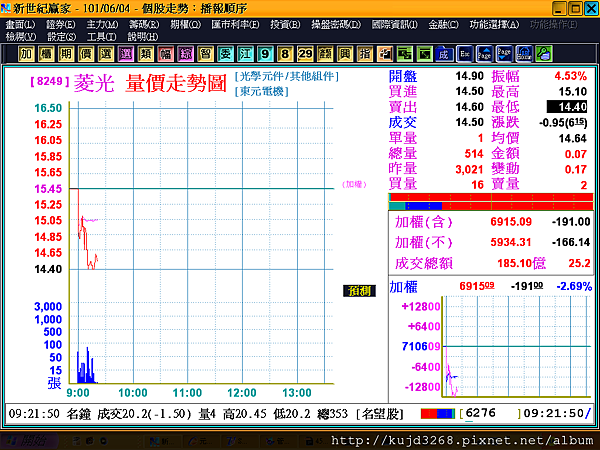600x450 pixels.
Task: Click the pink 幅 toolbar icon
Action: [x=165, y=54]
